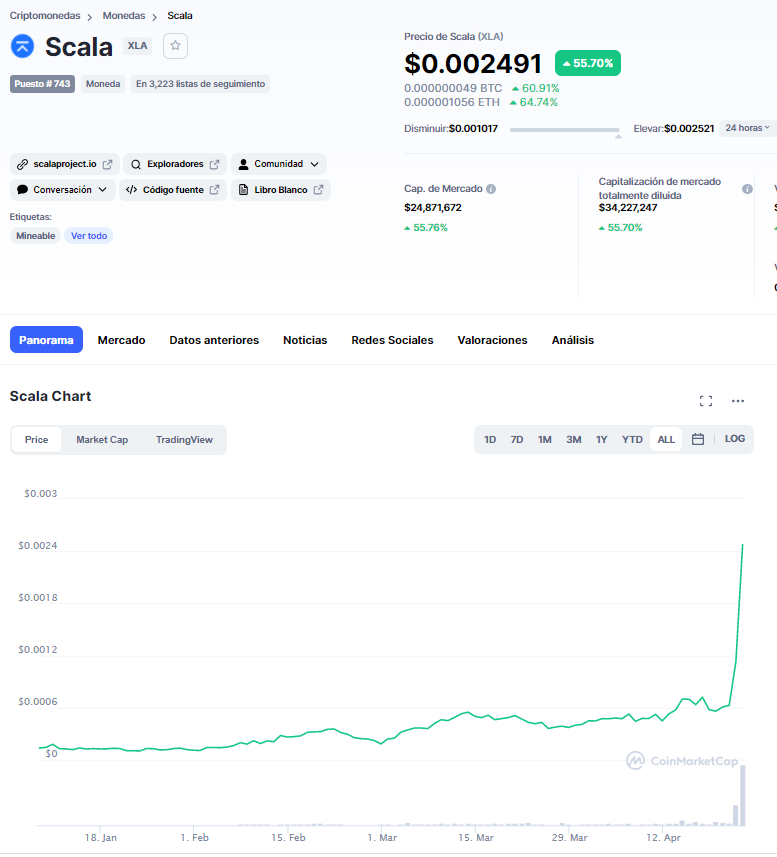Click the Conversación chat bubble icon
This screenshot has height=857, width=777.
point(22,190)
